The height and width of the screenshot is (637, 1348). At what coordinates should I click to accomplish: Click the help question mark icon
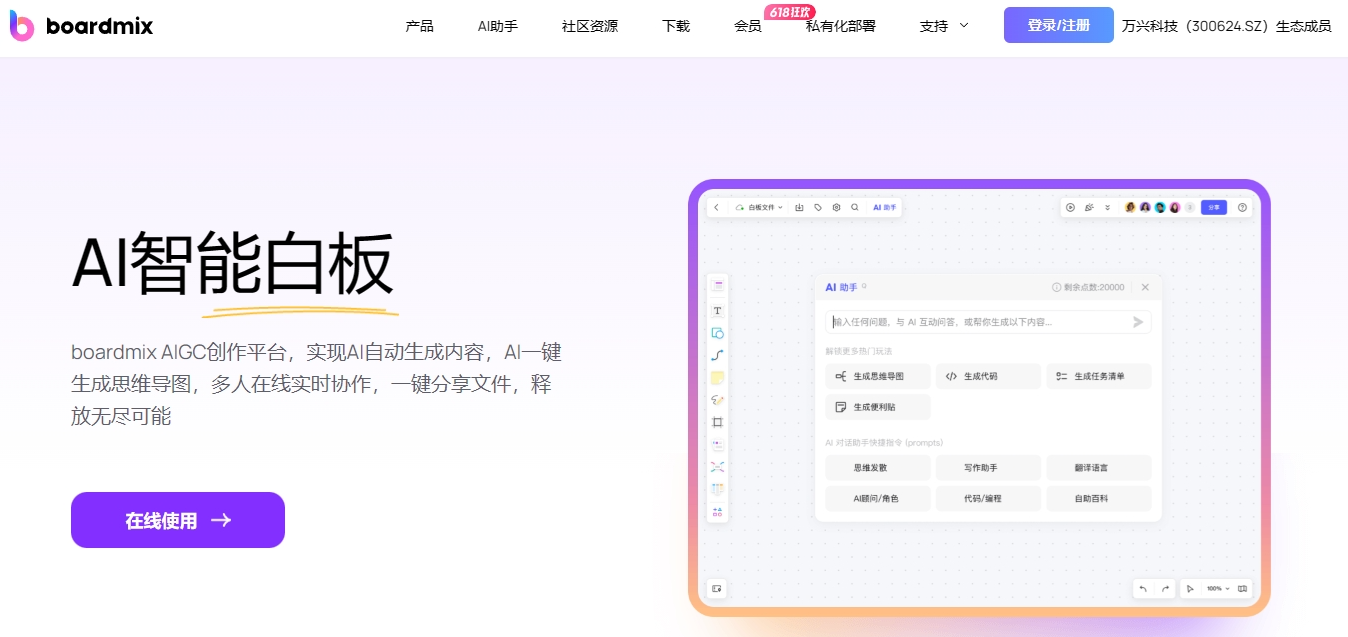[x=1242, y=208]
